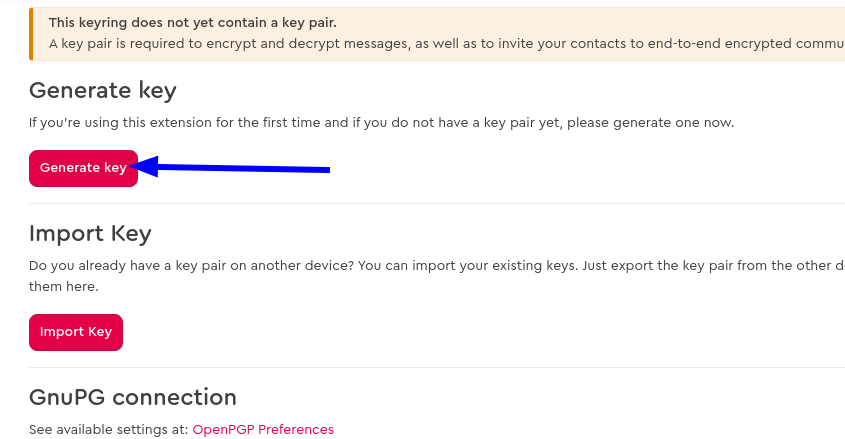
Task: Click the 'Do you already have a key pair' text
Action: pyautogui.click(x=437, y=266)
